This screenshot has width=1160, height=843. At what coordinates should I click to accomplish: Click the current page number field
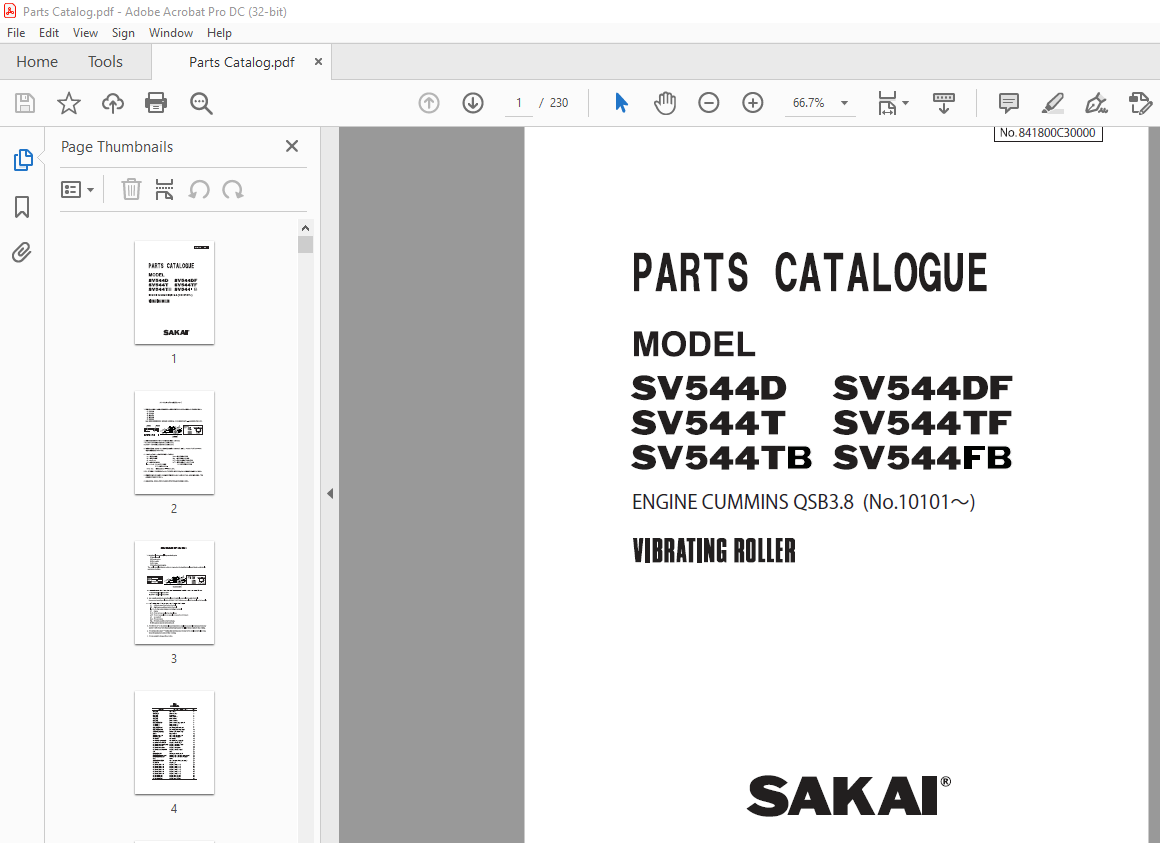(x=519, y=103)
